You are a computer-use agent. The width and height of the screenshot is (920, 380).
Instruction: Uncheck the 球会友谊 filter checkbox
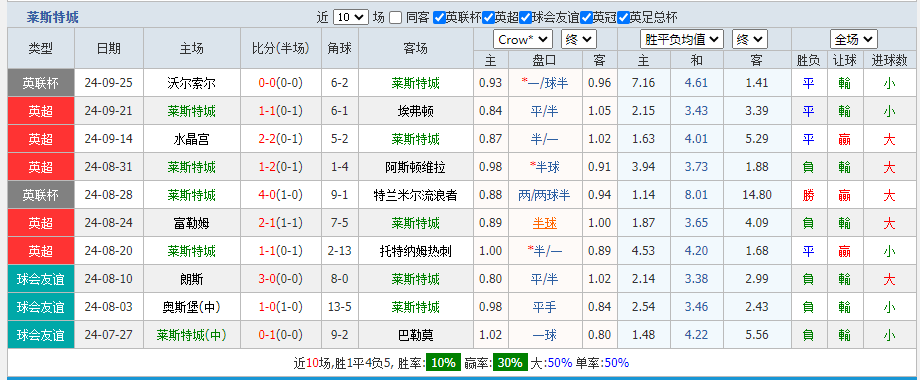(x=525, y=18)
